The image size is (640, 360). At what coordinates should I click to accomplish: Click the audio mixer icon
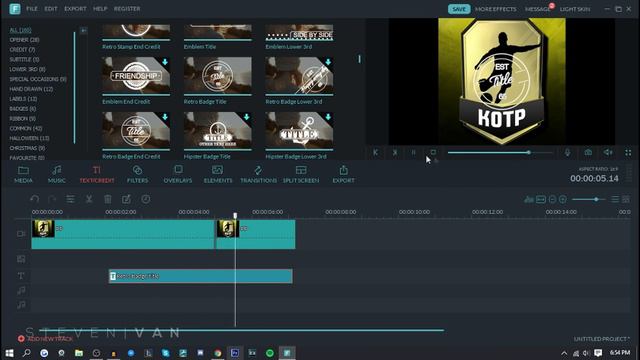pyautogui.click(x=529, y=199)
